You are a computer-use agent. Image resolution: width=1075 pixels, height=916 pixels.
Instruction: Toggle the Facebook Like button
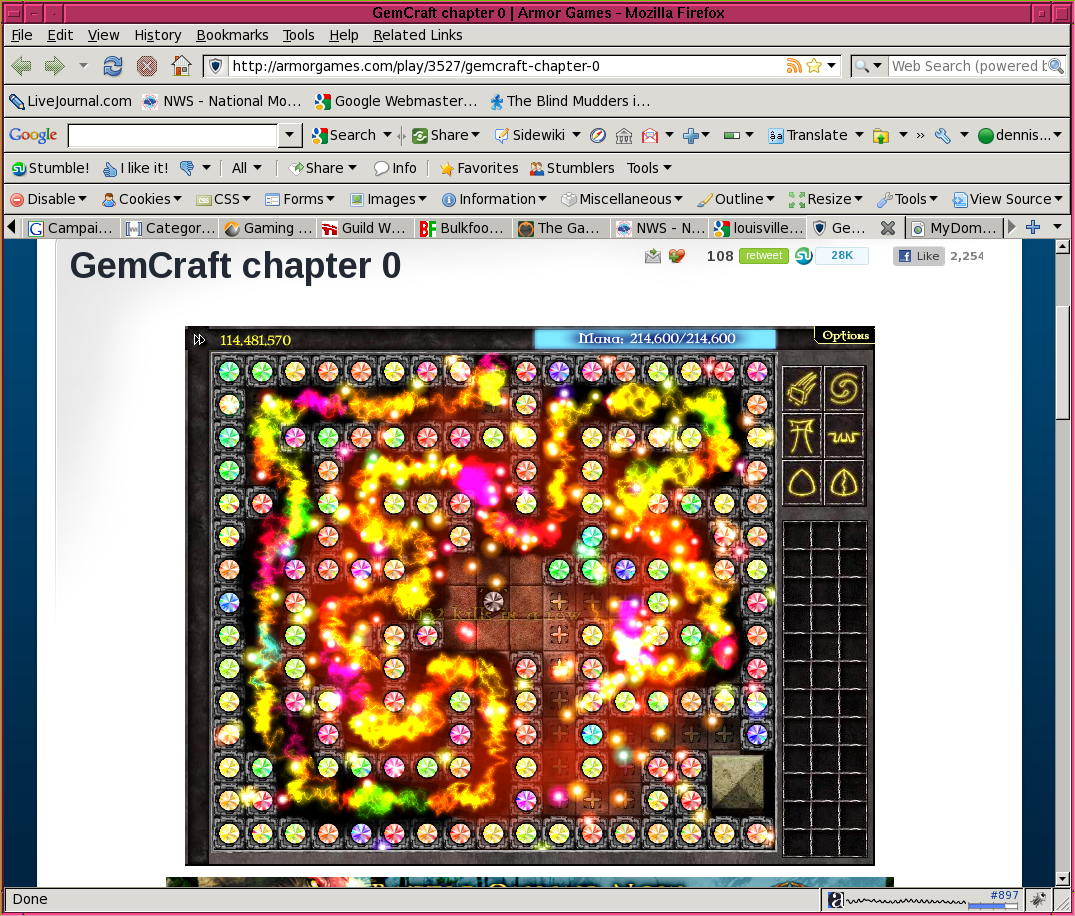tap(918, 256)
